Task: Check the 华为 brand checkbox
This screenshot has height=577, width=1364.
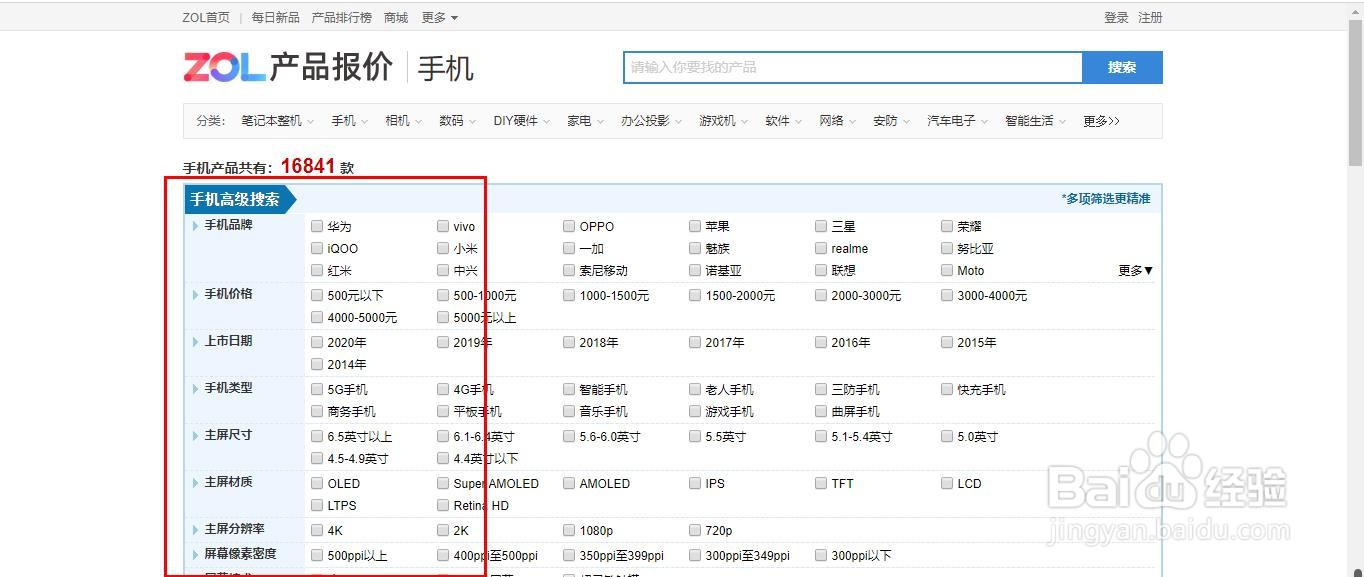Action: [x=316, y=226]
